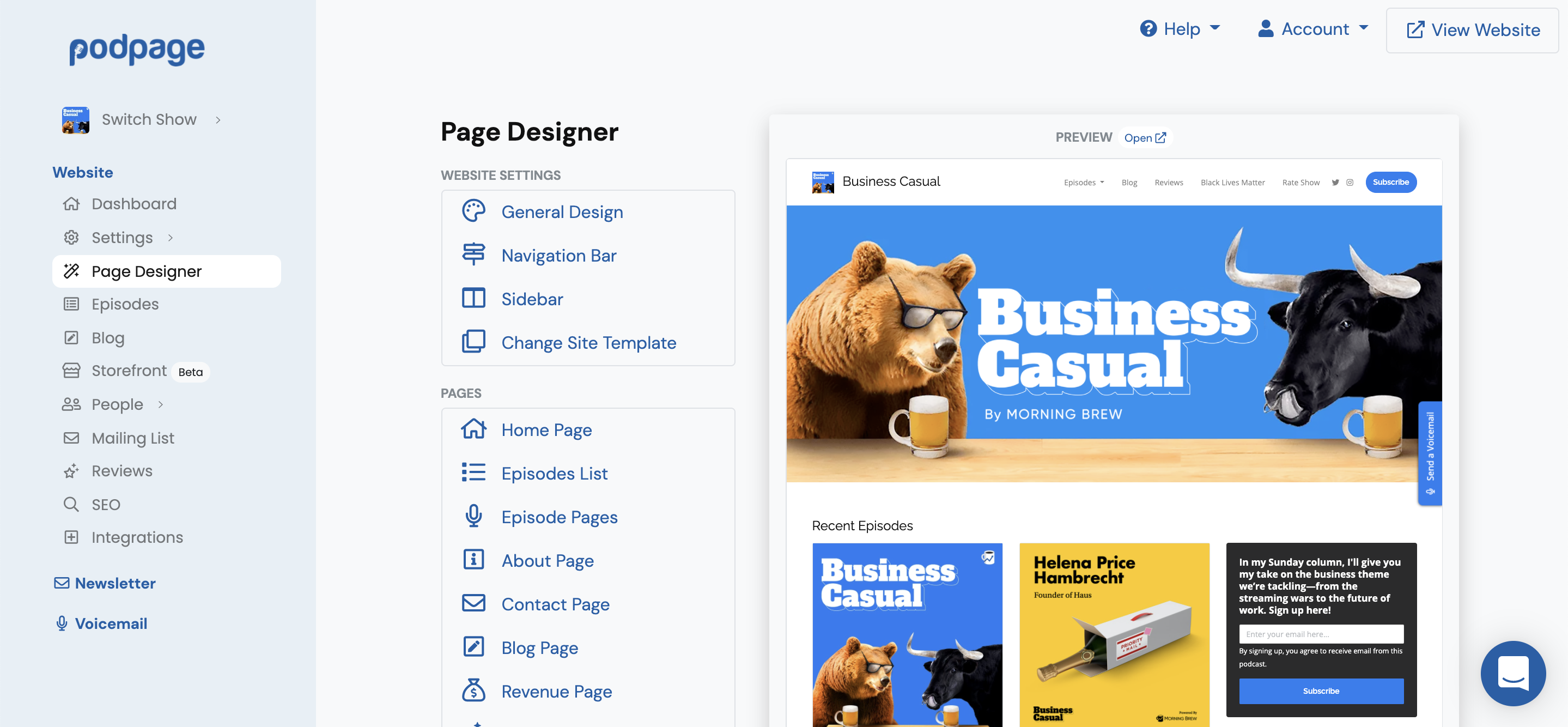Click the Twitter icon in the preview navbar
Image resolution: width=1568 pixels, height=727 pixels.
point(1335,181)
